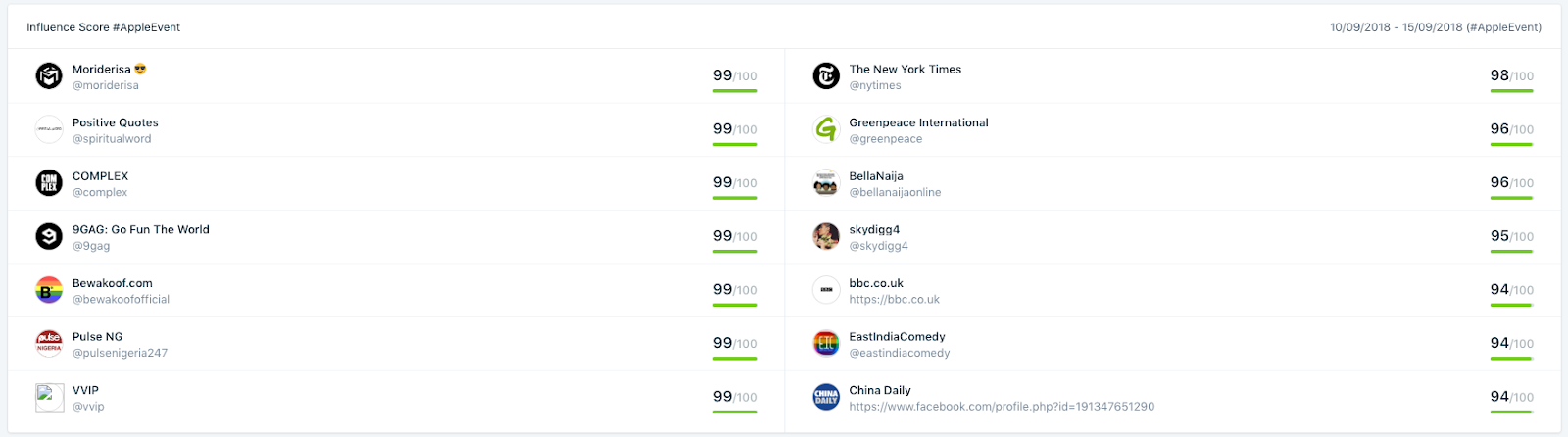Click the BellaNaija avatar thumbnail
Screen dimensions: 1568x437
coord(826,182)
